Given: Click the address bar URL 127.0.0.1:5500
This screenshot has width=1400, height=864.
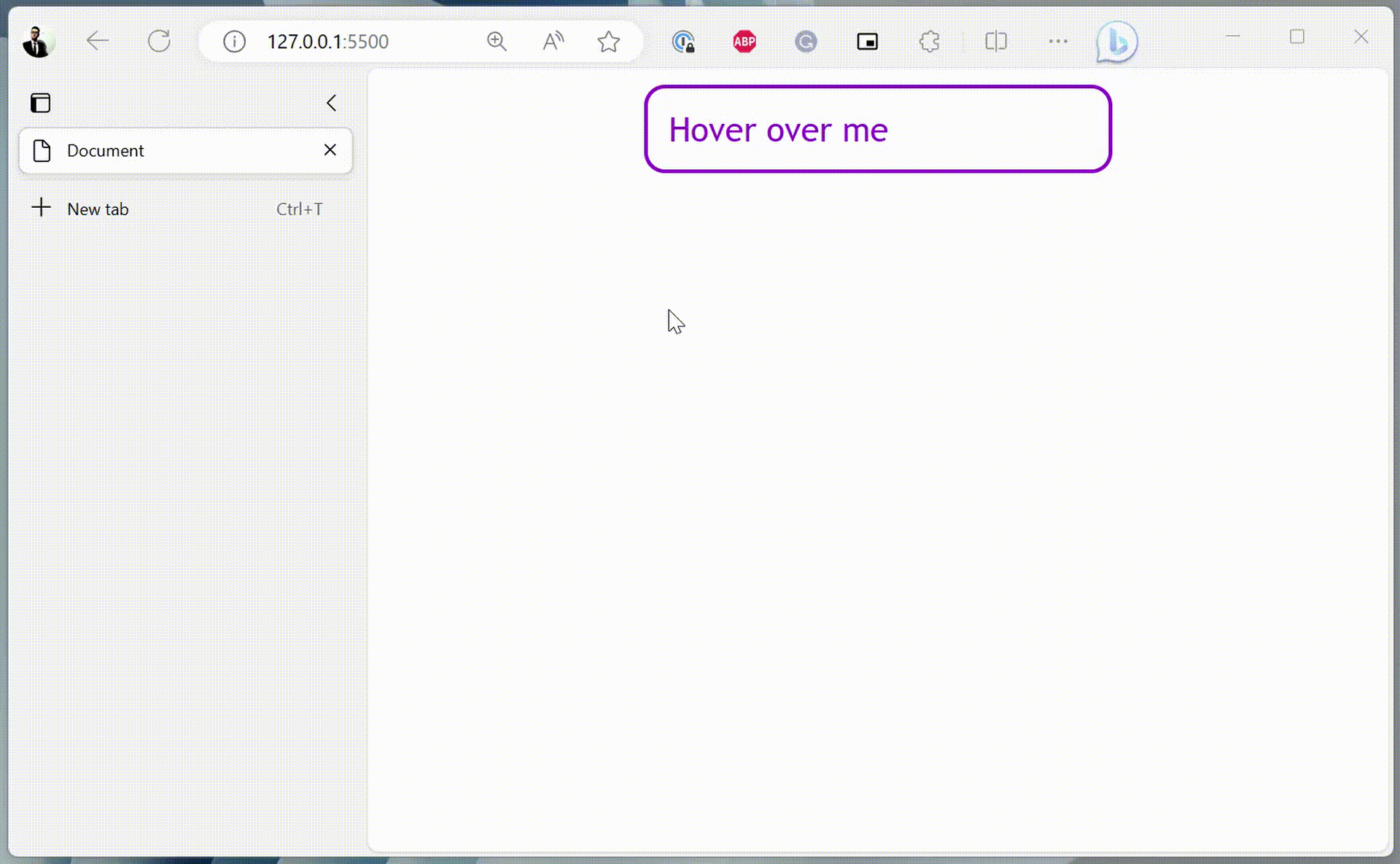Looking at the screenshot, I should tap(328, 42).
